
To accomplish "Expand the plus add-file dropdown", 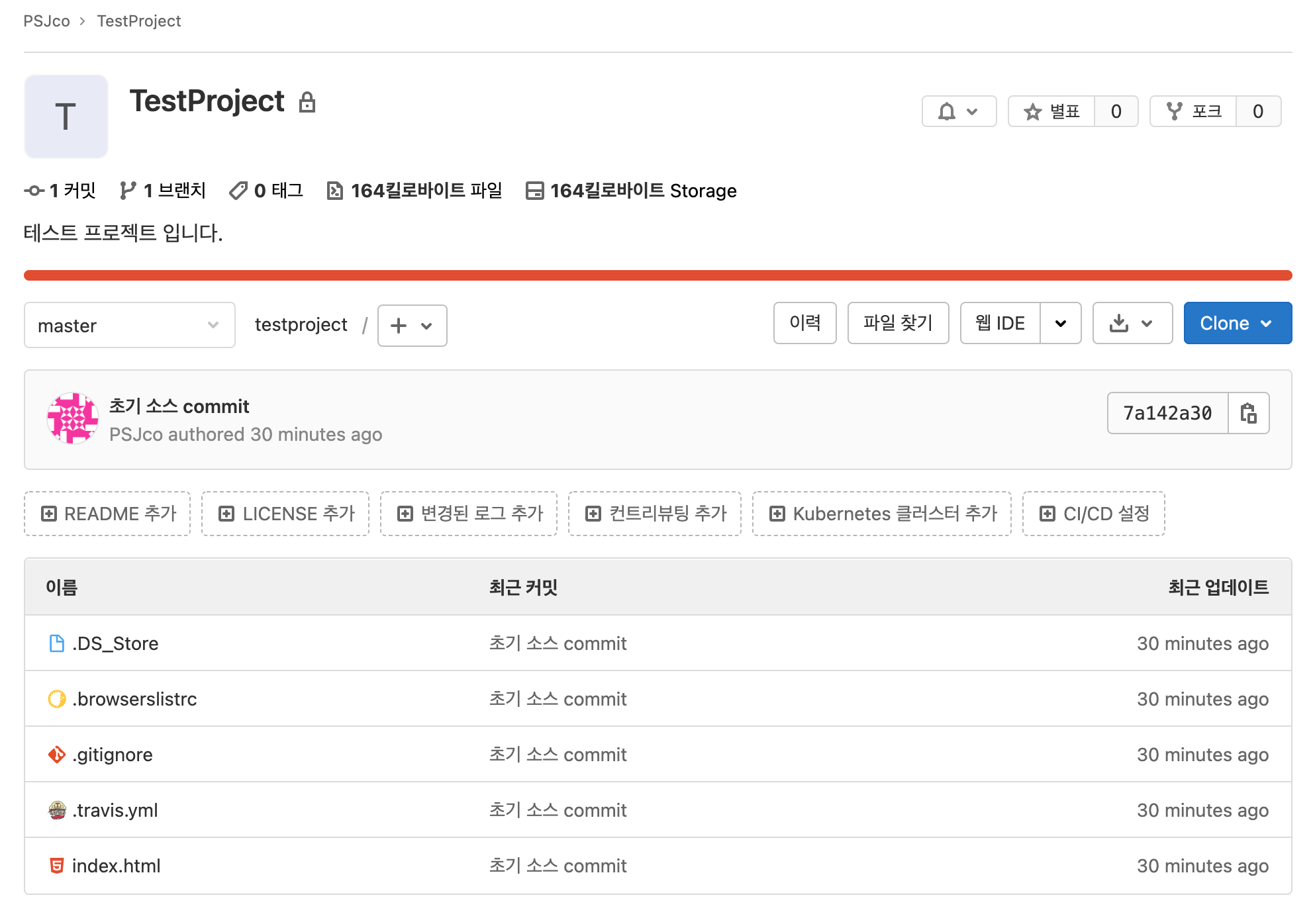I will (412, 325).
